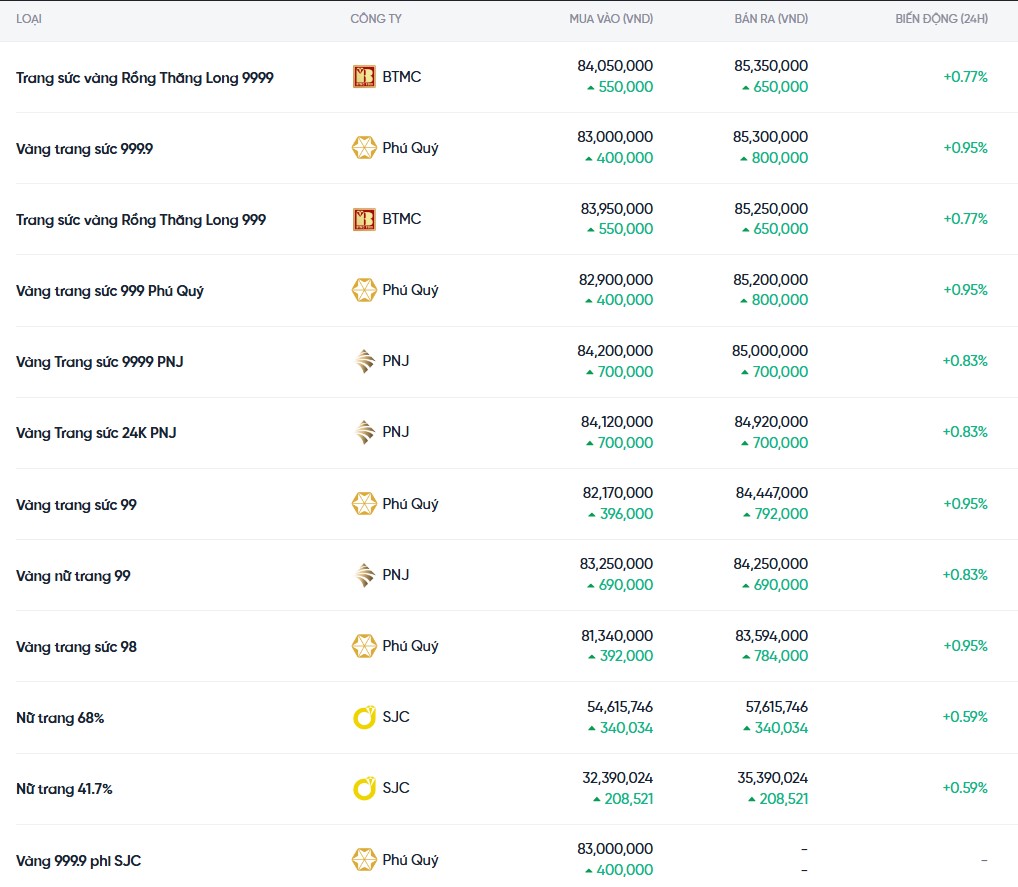This screenshot has height=887, width=1018.
Task: Sort by the CÔNG TY column header
Action: [376, 19]
